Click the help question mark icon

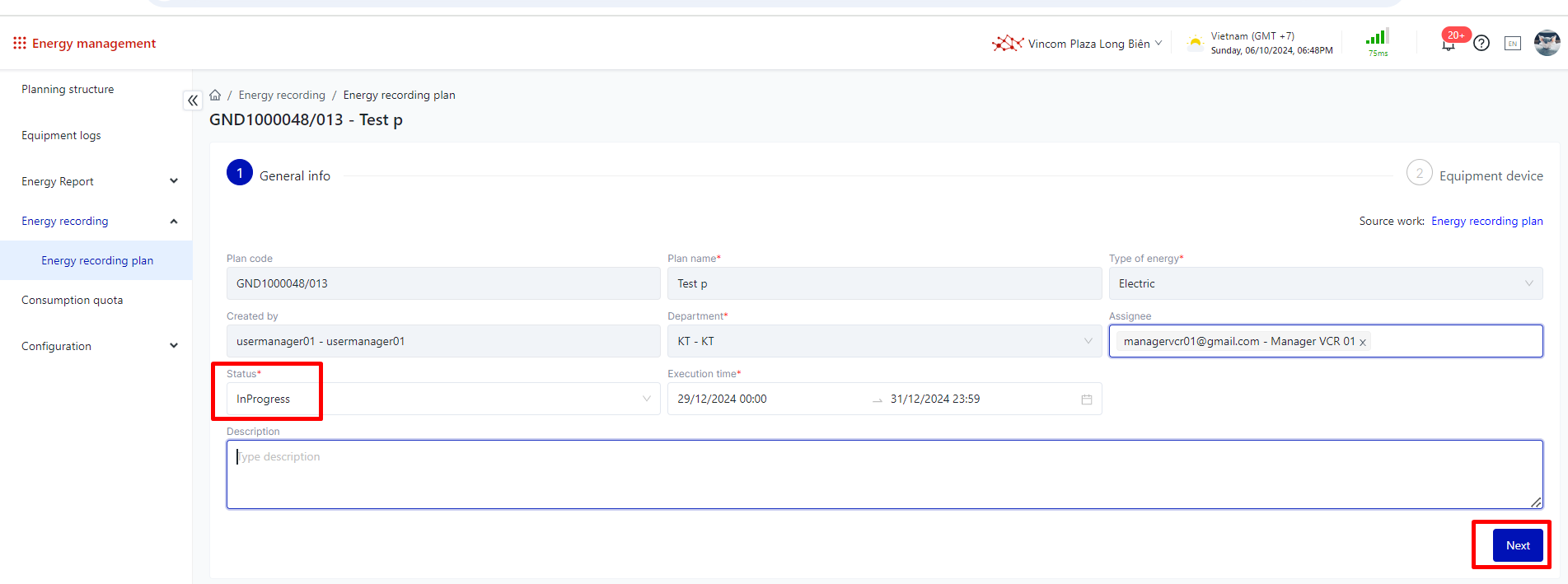(x=1481, y=43)
